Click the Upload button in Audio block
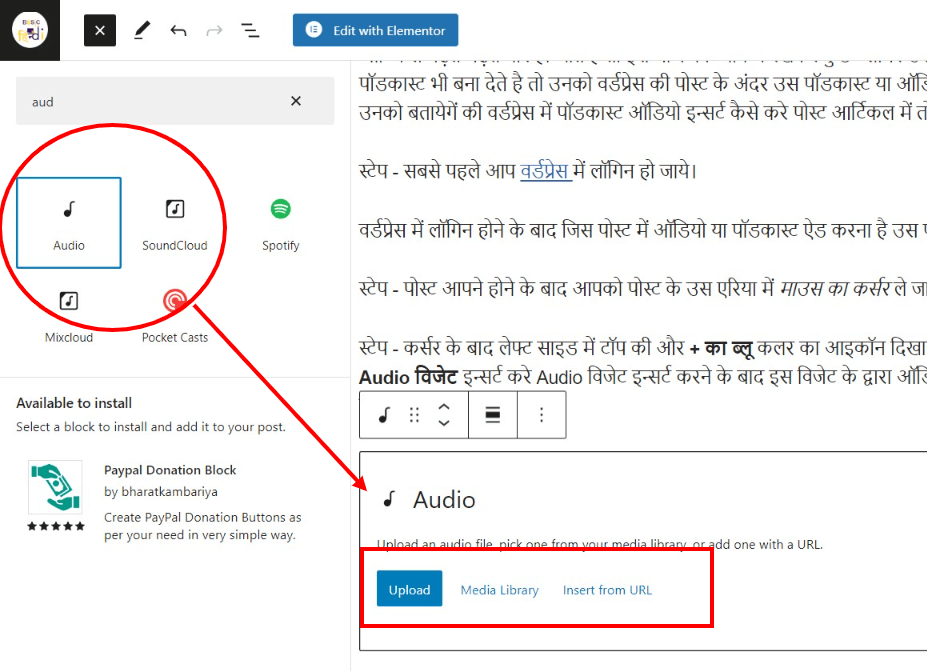The width and height of the screenshot is (927, 671). point(410,589)
